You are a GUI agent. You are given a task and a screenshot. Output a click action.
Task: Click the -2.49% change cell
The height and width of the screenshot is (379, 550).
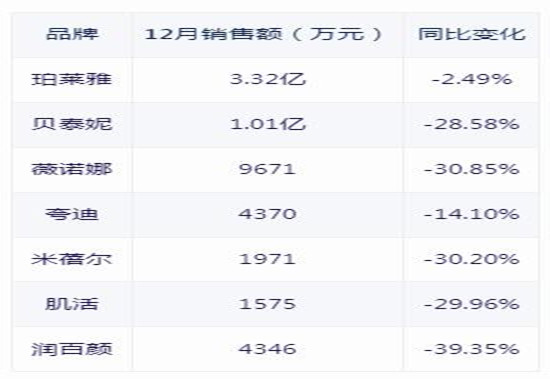point(471,79)
